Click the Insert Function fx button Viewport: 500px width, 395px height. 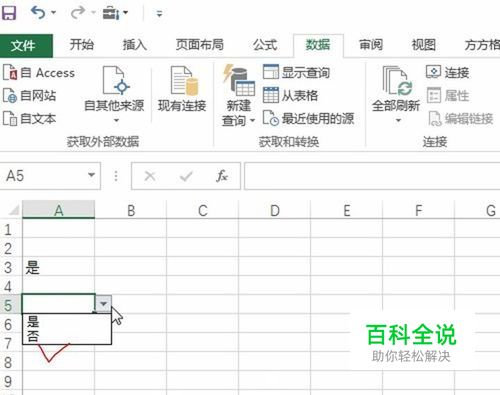(222, 176)
